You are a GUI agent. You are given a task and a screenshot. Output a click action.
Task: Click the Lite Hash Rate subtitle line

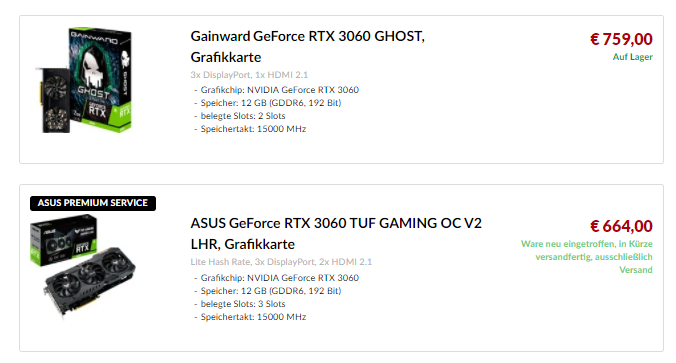[x=281, y=262]
